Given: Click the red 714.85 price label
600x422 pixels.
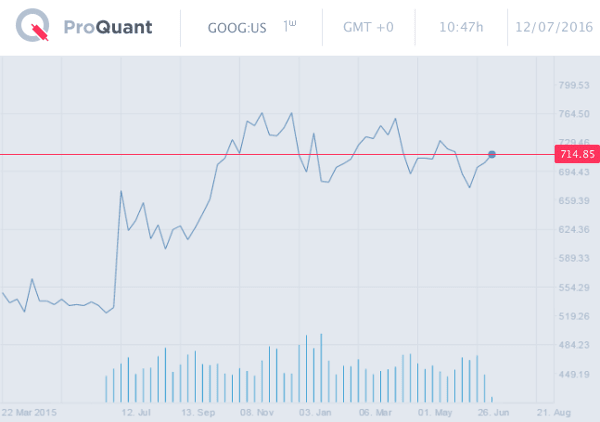Looking at the screenshot, I should click(x=577, y=154).
